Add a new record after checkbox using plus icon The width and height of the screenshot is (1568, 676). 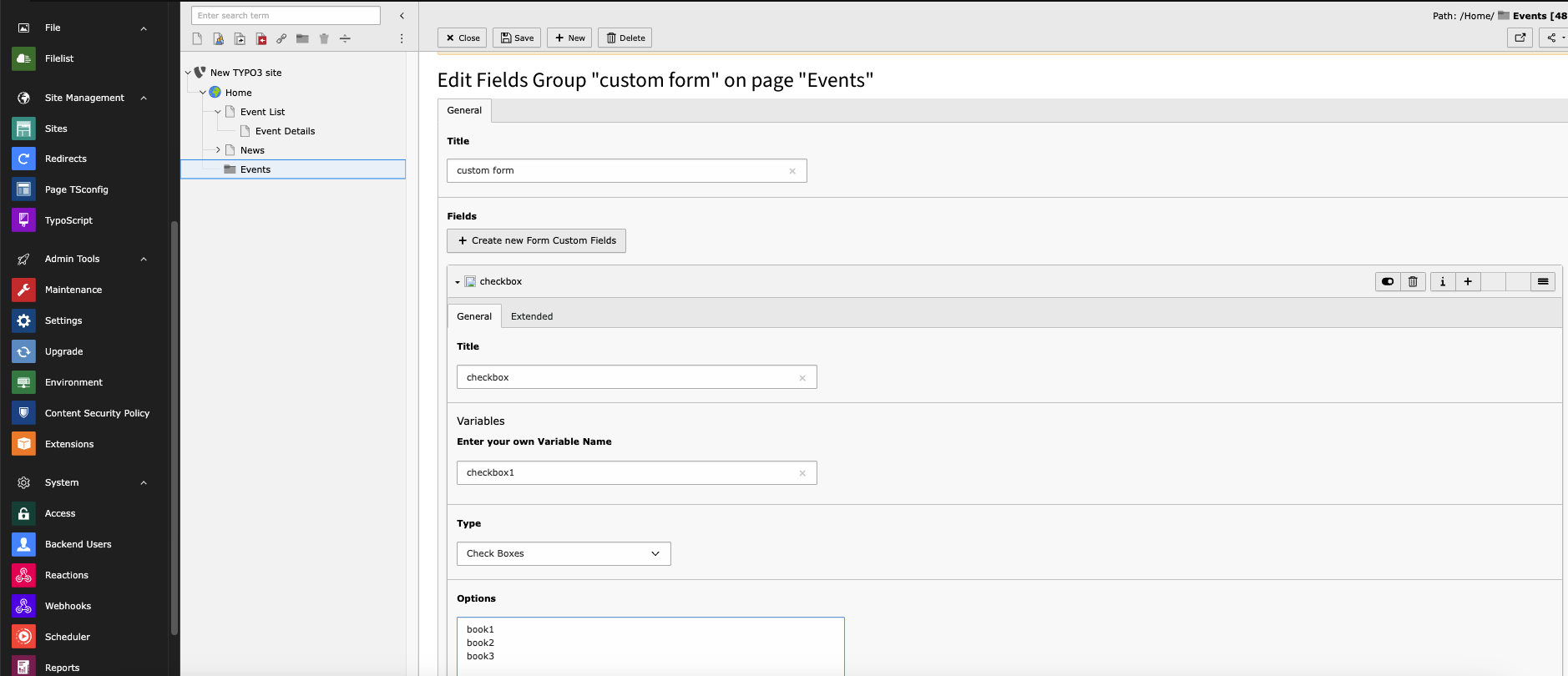coord(1468,282)
